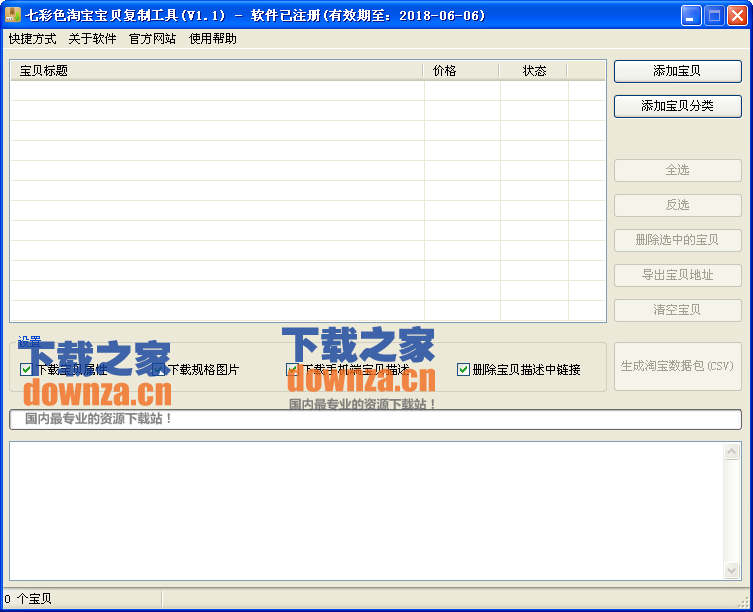The image size is (753, 612).
Task: Toggle the 下载规格图片 checkbox
Action: pyautogui.click(x=158, y=369)
